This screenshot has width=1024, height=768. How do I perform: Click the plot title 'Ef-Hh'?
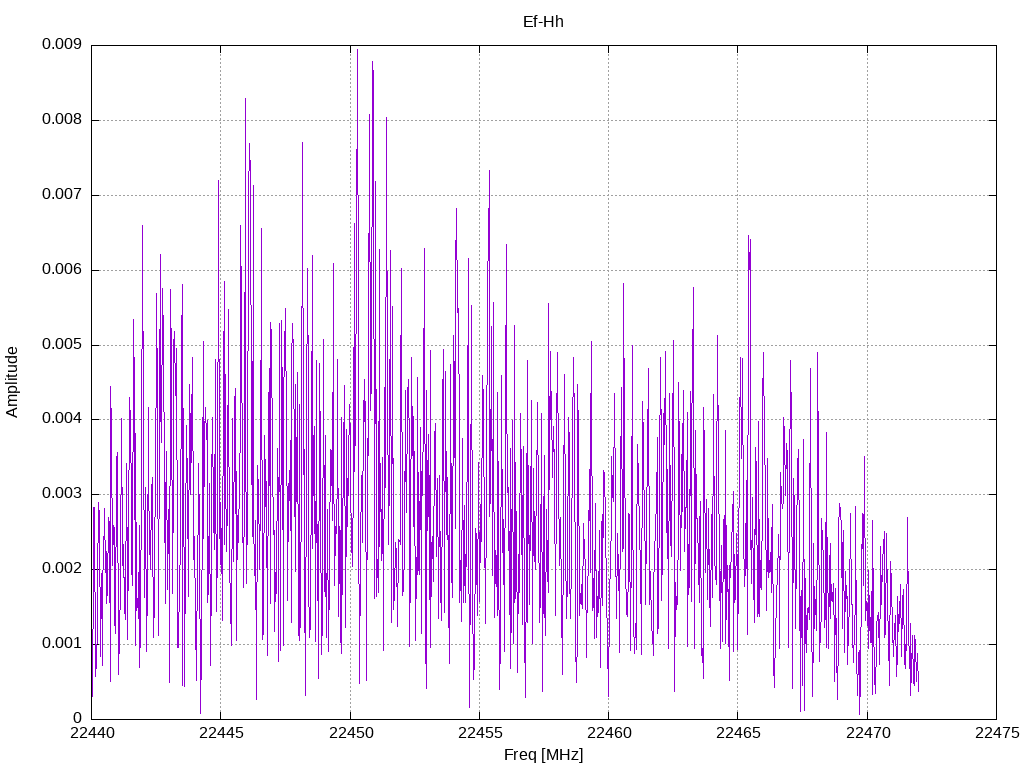coord(543,22)
